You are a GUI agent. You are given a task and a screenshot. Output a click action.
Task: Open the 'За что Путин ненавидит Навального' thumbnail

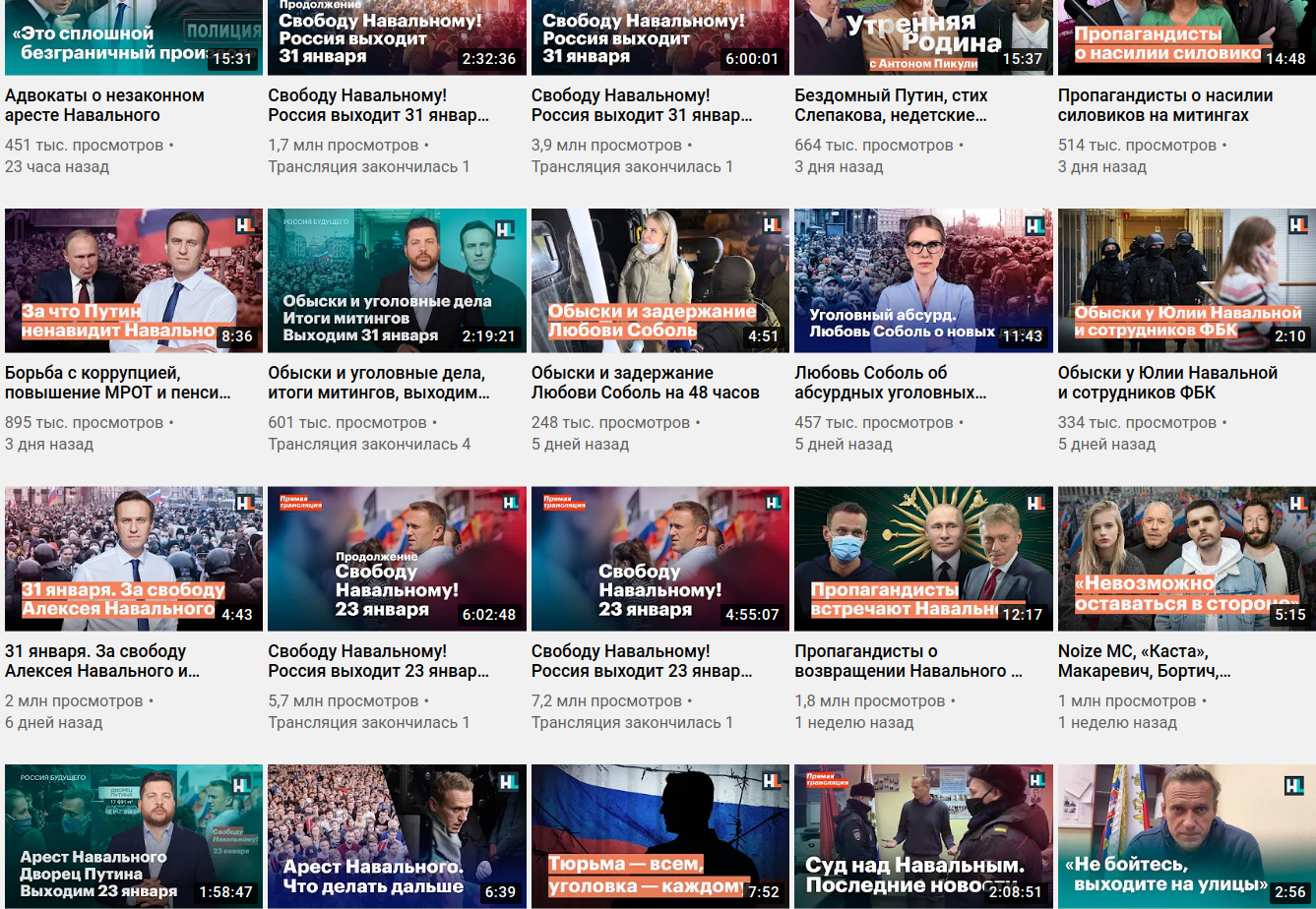point(134,280)
